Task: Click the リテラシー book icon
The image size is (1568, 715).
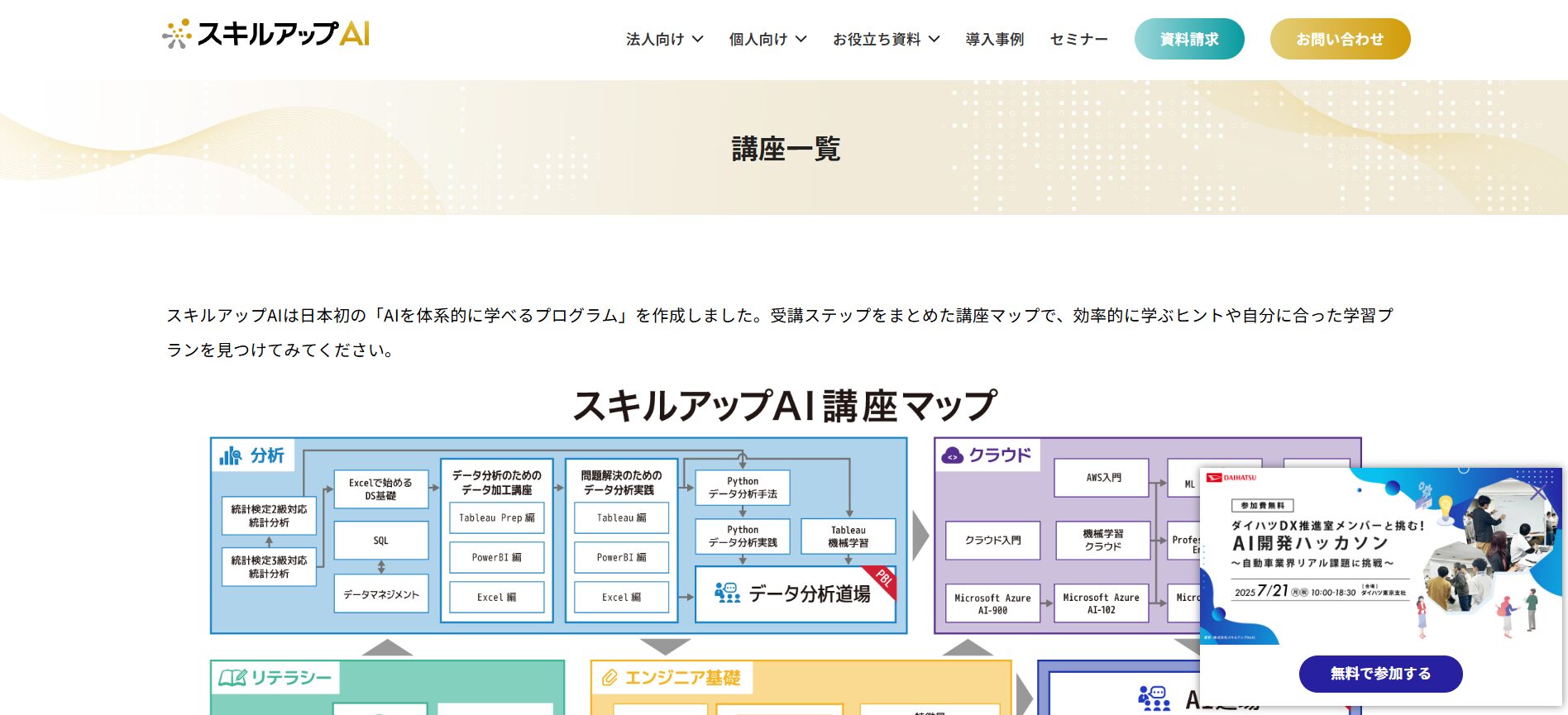Action: [232, 678]
